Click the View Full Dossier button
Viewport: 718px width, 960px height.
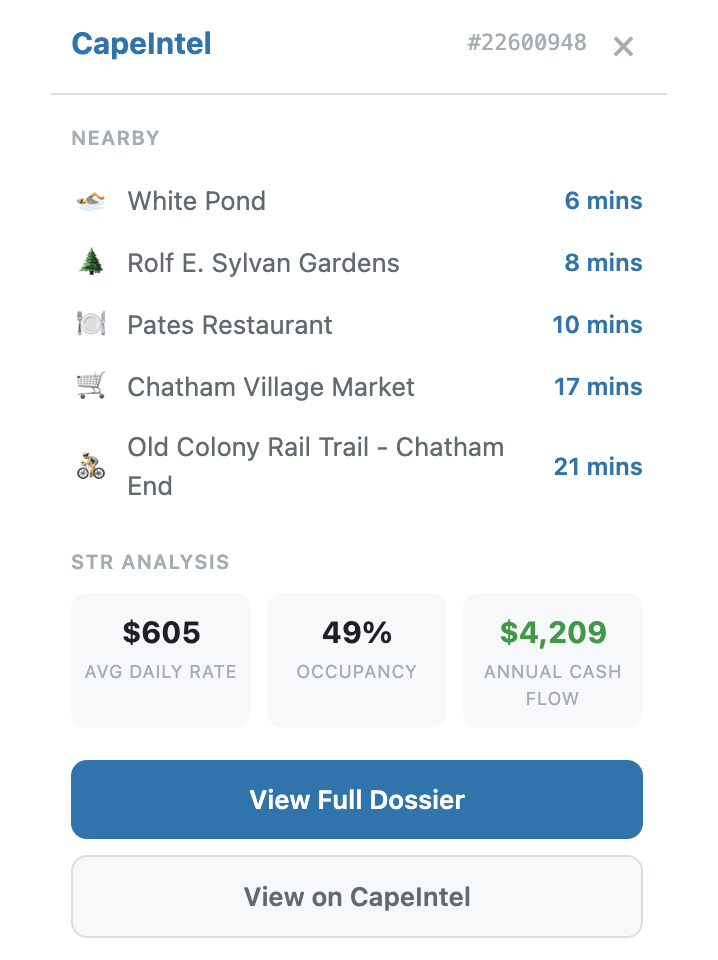click(357, 800)
